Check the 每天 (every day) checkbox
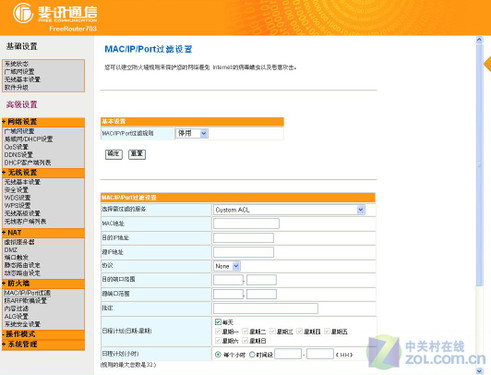Viewport: 491px width, 375px height. pos(218,322)
